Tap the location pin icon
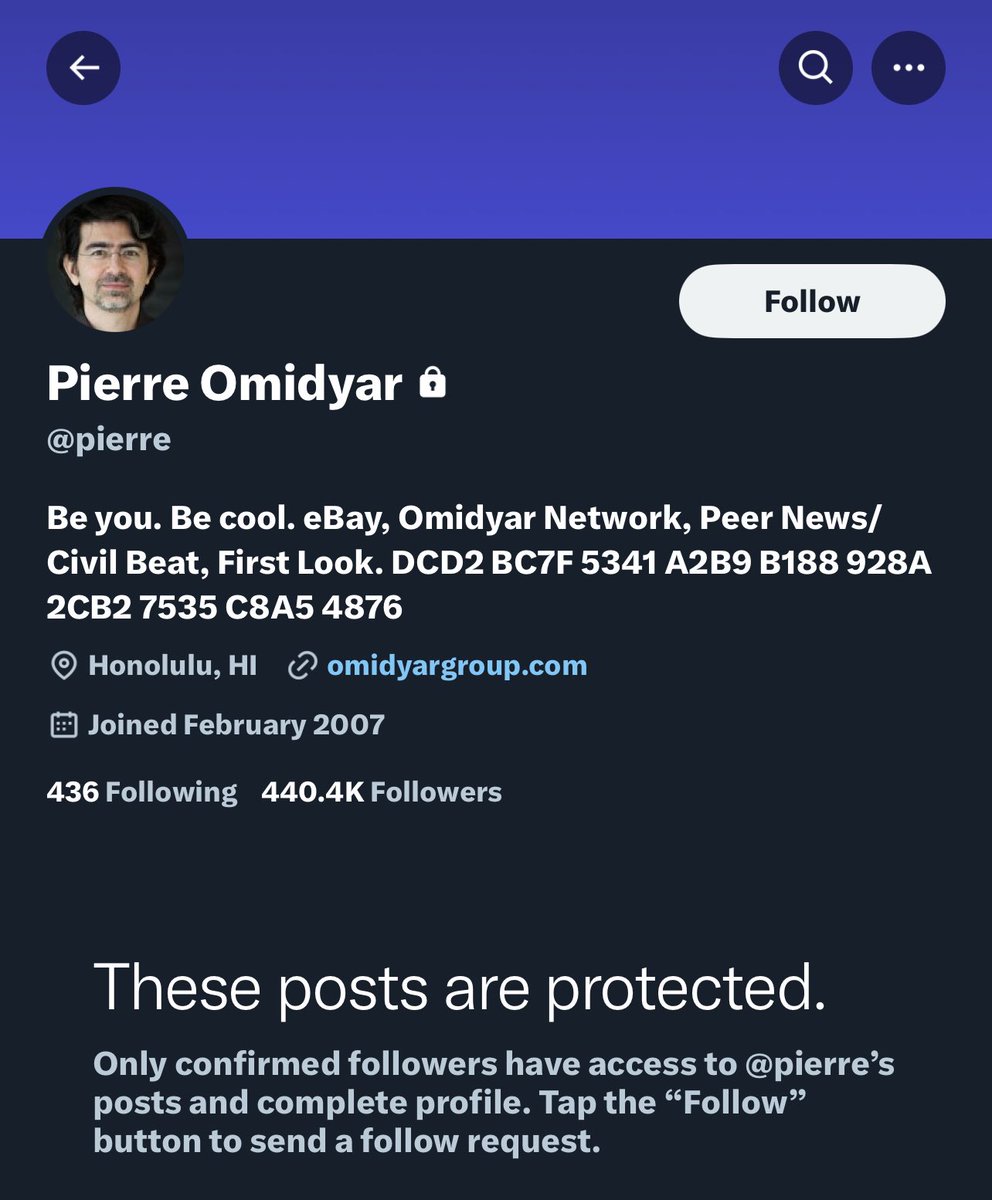The width and height of the screenshot is (992, 1200). click(x=63, y=666)
